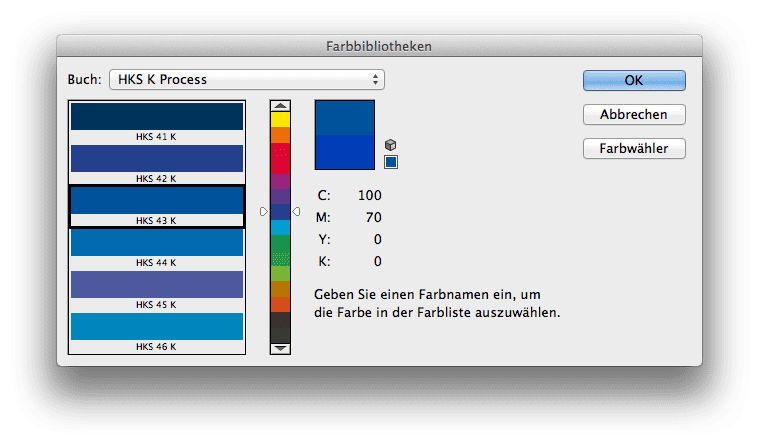This screenshot has width=759, height=445.
Task: Click the current color half of the preview
Action: tap(345, 152)
